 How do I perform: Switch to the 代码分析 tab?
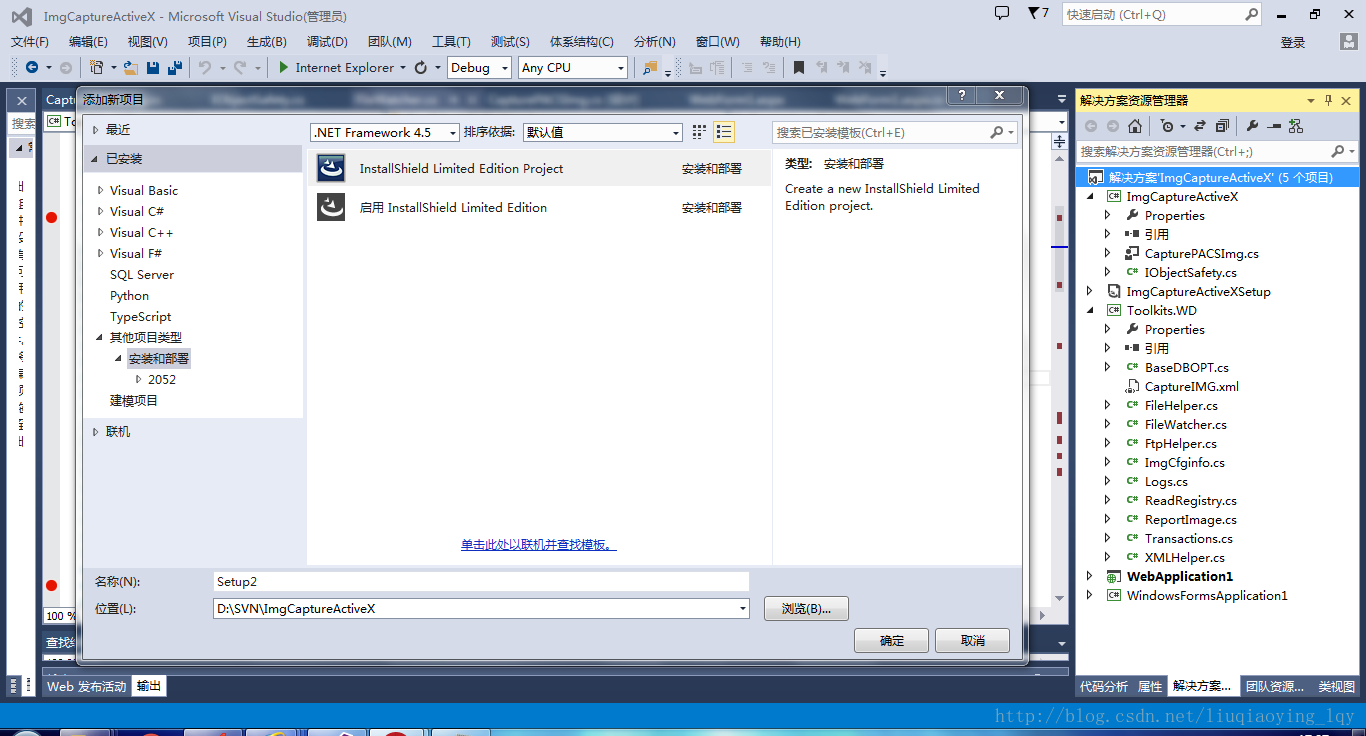coord(1104,686)
